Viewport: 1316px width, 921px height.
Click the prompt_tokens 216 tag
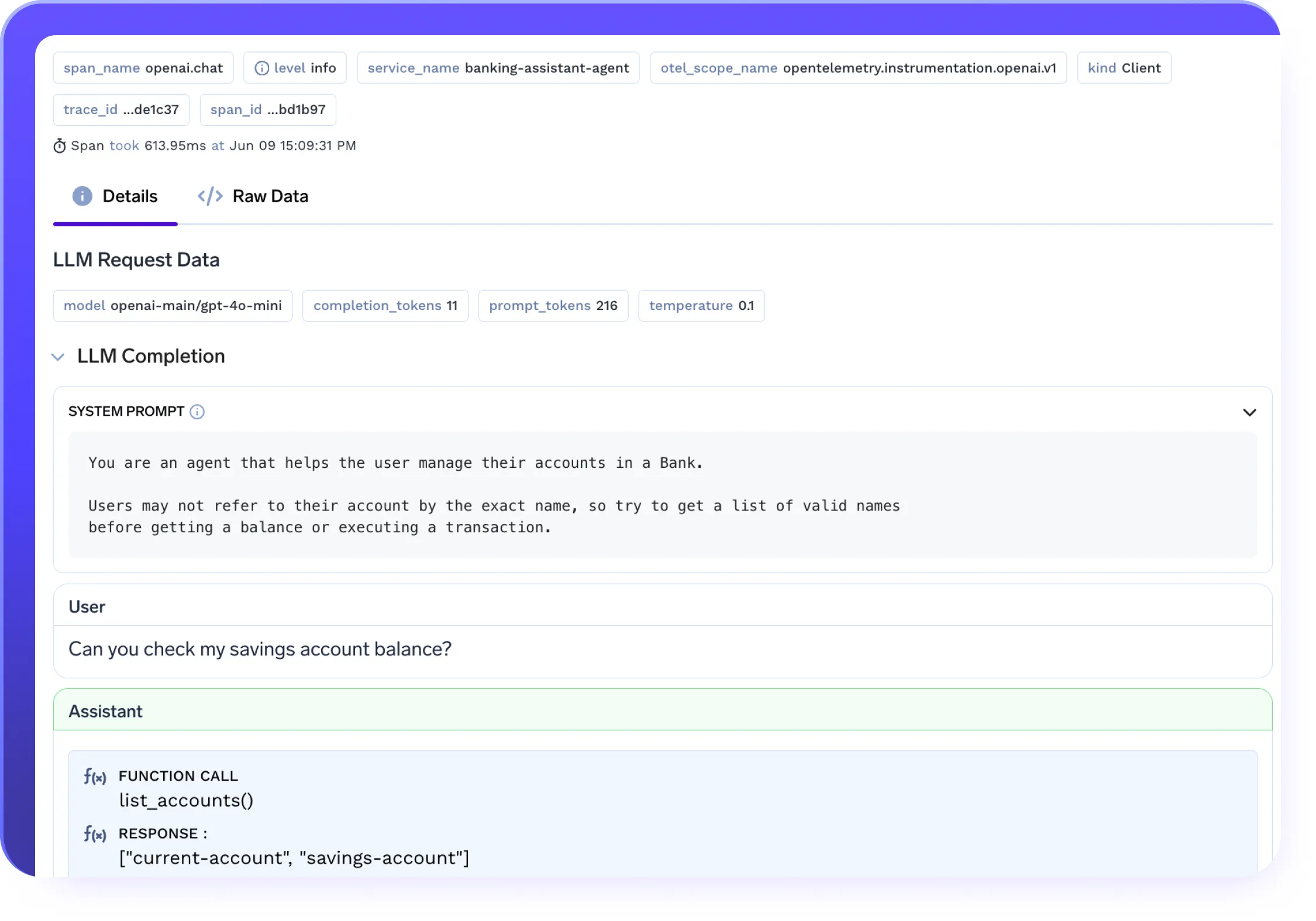(553, 306)
